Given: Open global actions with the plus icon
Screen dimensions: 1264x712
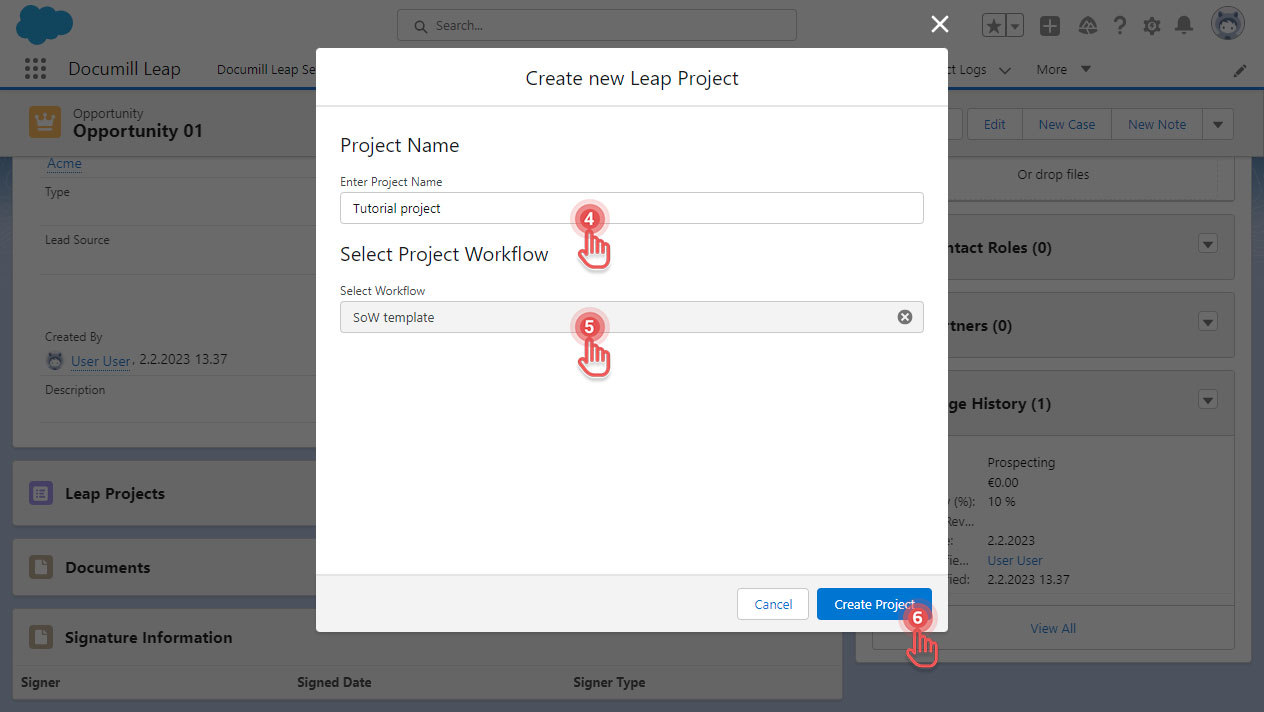Looking at the screenshot, I should click(1050, 26).
